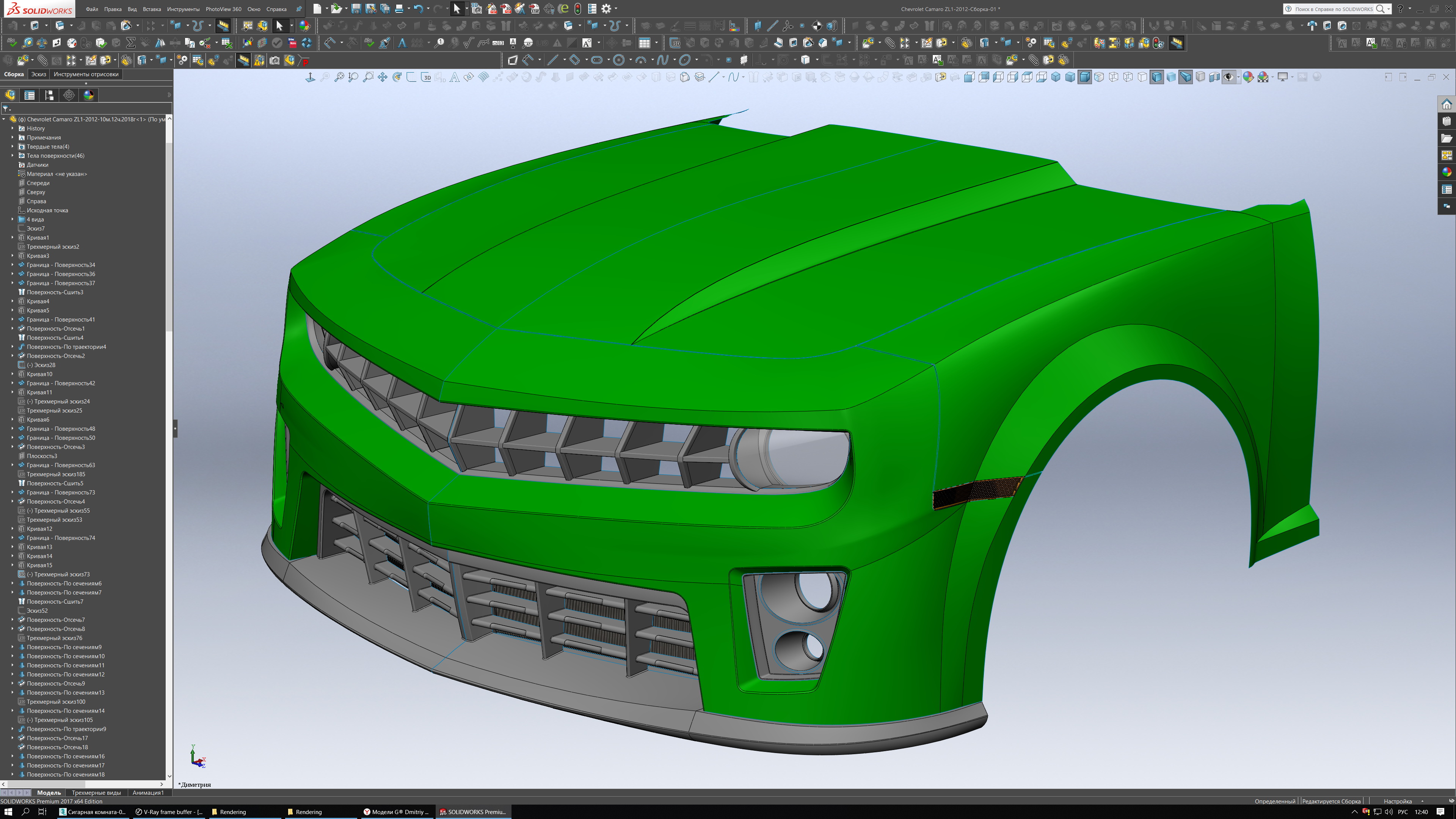Open the Appearances color ball in task pane
The width and height of the screenshot is (1456, 819).
click(x=1447, y=173)
